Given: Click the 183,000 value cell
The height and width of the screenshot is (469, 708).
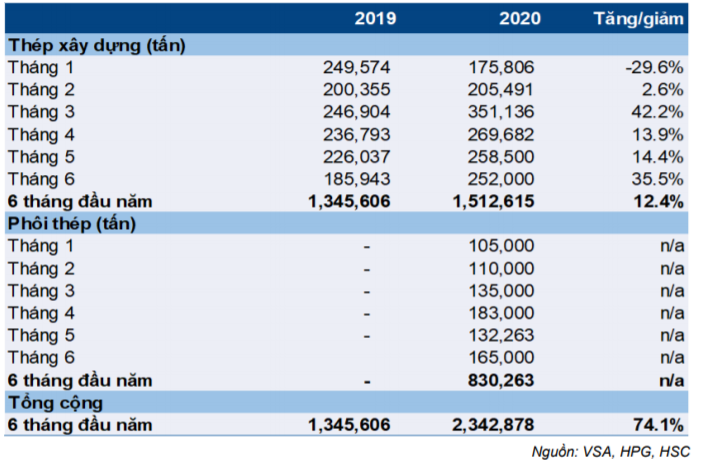Looking at the screenshot, I should coord(502,313).
